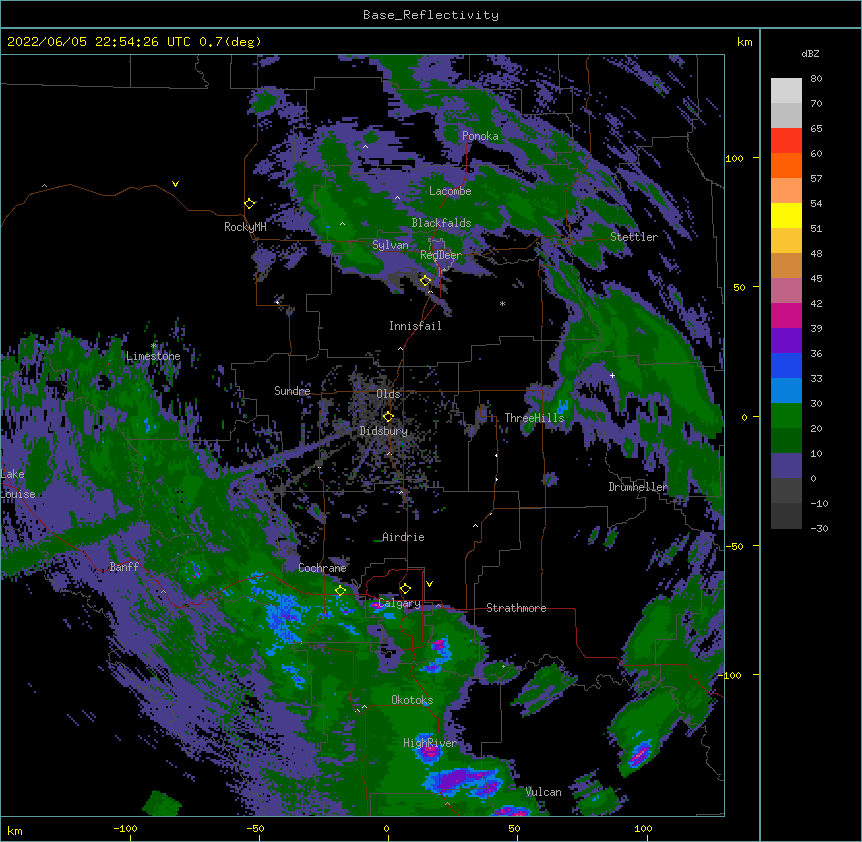
Task: Pick the slate-purple 0-10 dBZ legend swatch
Action: pyautogui.click(x=786, y=466)
